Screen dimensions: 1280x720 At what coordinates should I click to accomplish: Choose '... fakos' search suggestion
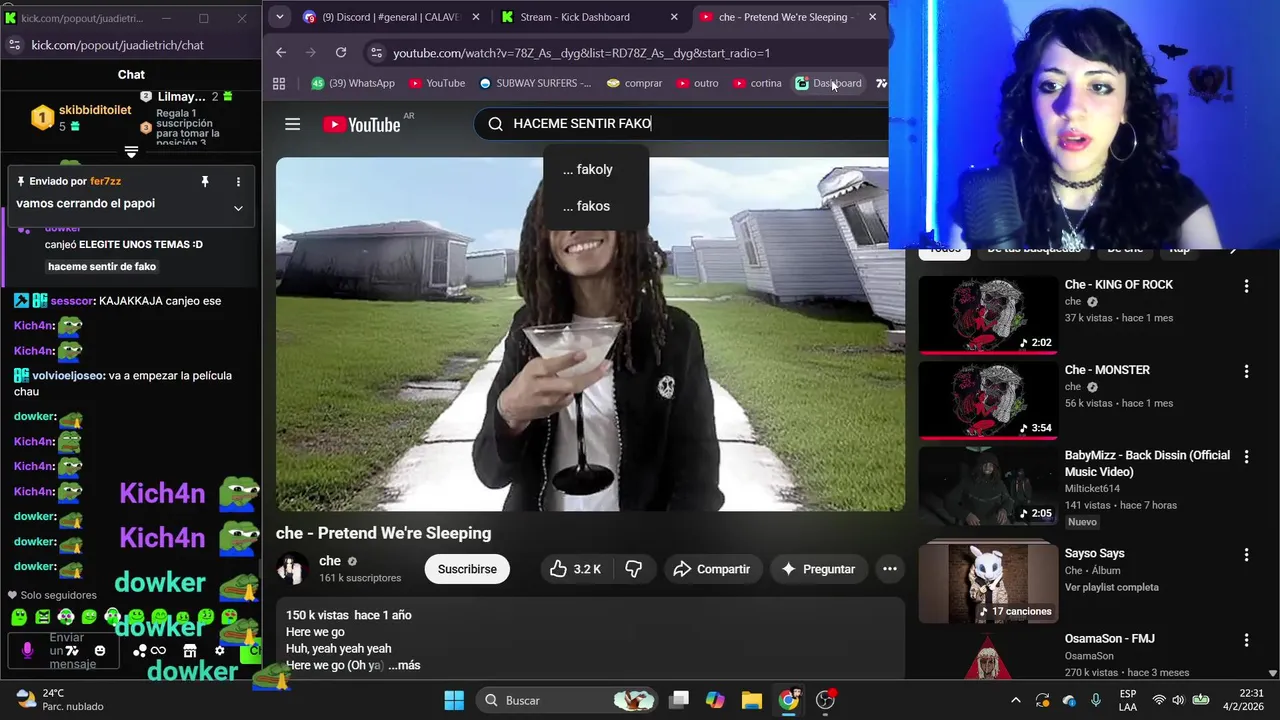[596, 206]
